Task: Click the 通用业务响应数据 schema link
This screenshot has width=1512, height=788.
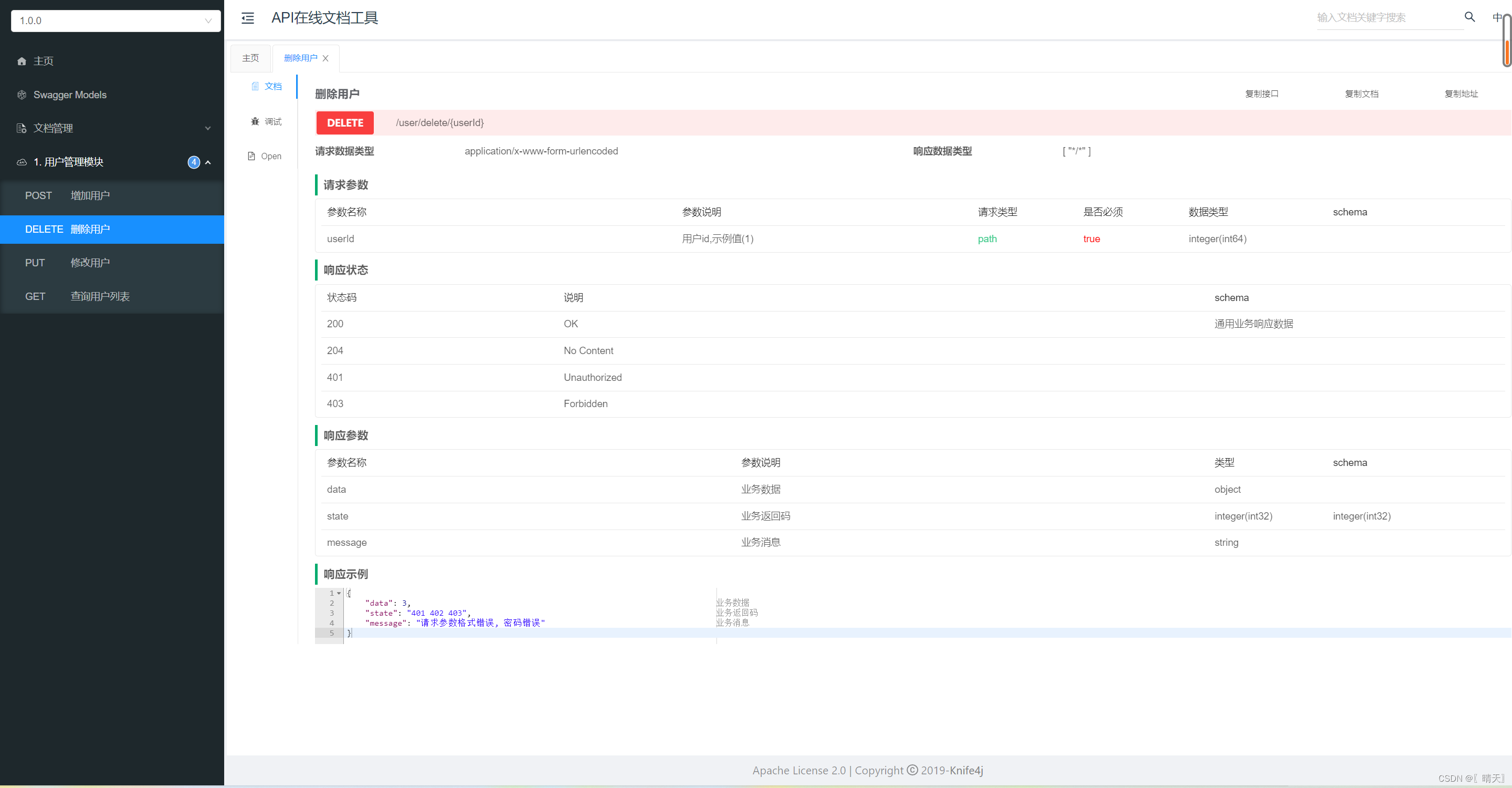Action: (1254, 324)
